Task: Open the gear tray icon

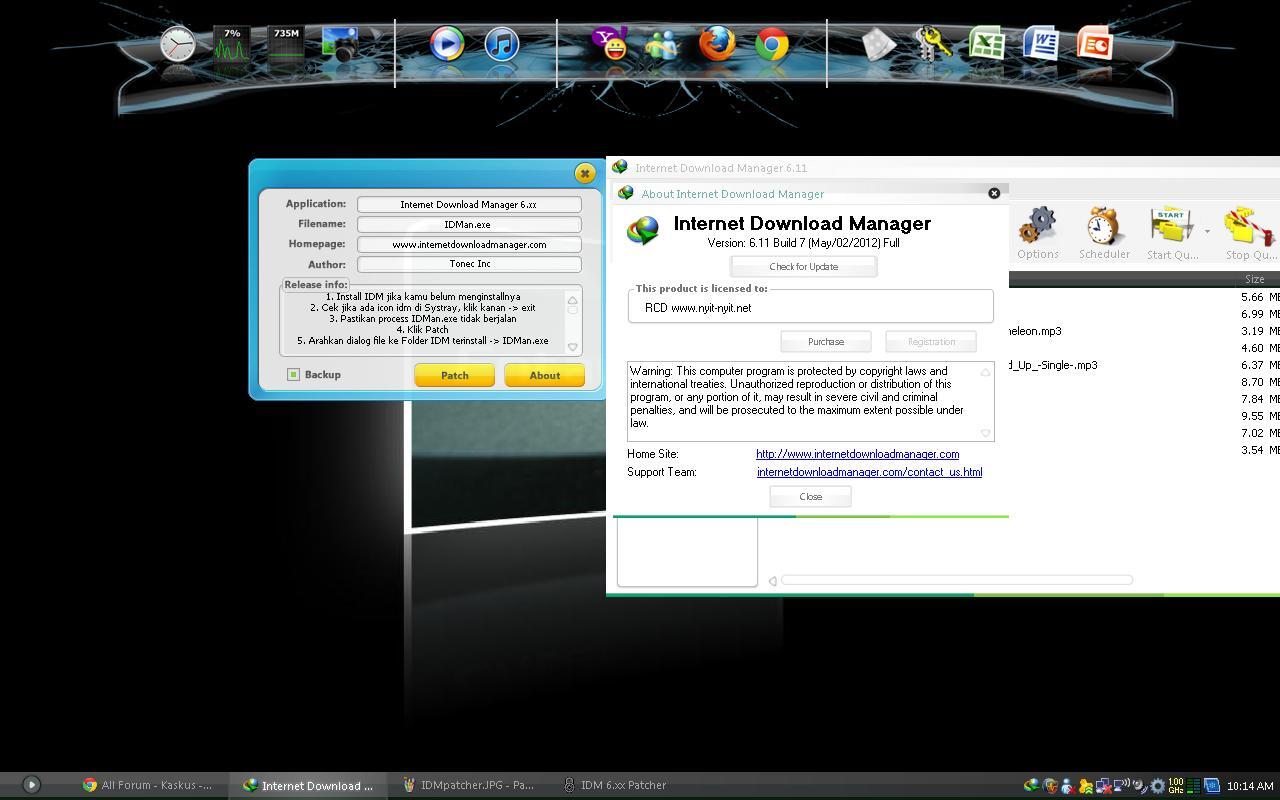Action: coord(1158,786)
